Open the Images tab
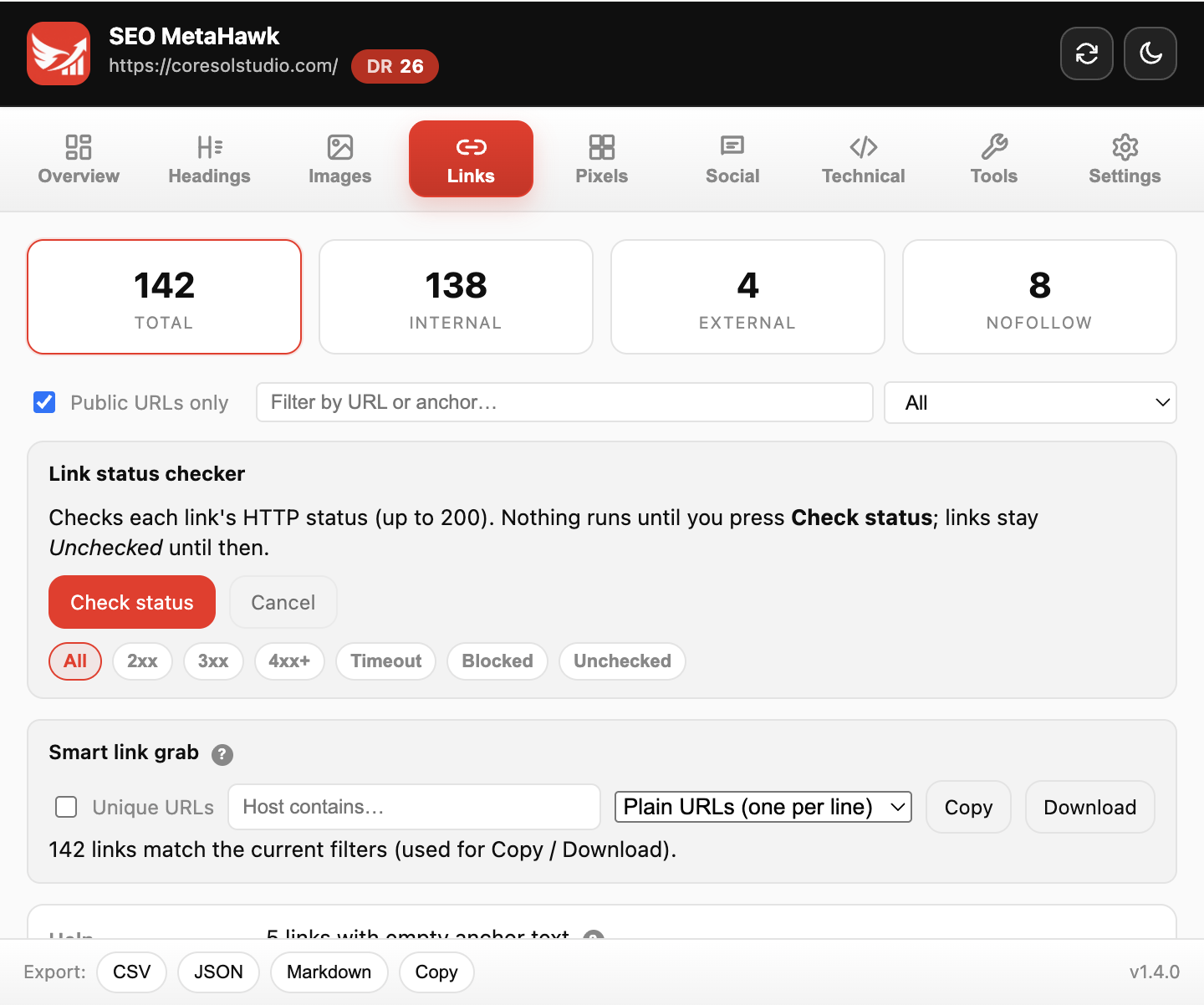 (339, 159)
